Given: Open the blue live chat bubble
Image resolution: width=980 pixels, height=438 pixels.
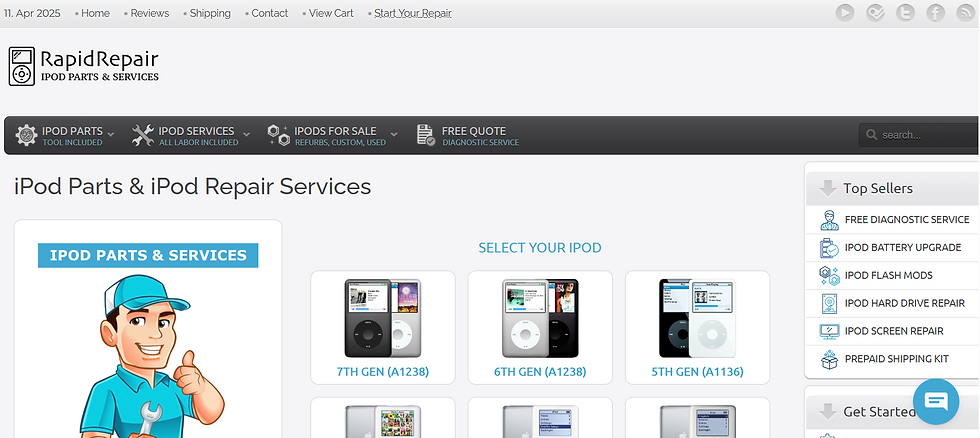Looking at the screenshot, I should coord(936,401).
